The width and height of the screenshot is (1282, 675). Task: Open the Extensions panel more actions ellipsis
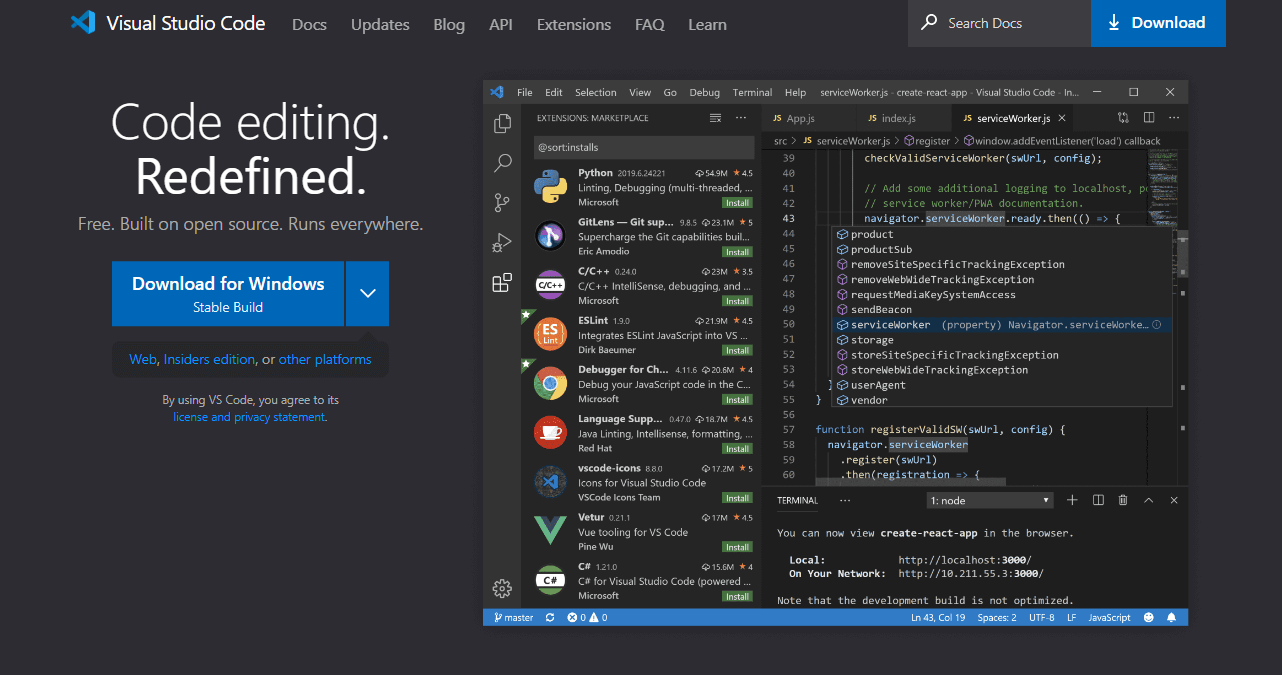click(x=741, y=118)
